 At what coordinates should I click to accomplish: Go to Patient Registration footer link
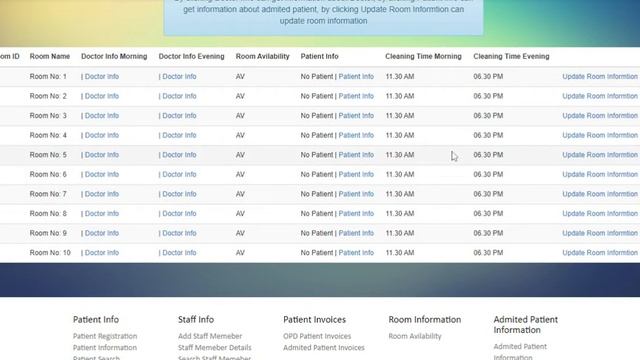coord(105,336)
